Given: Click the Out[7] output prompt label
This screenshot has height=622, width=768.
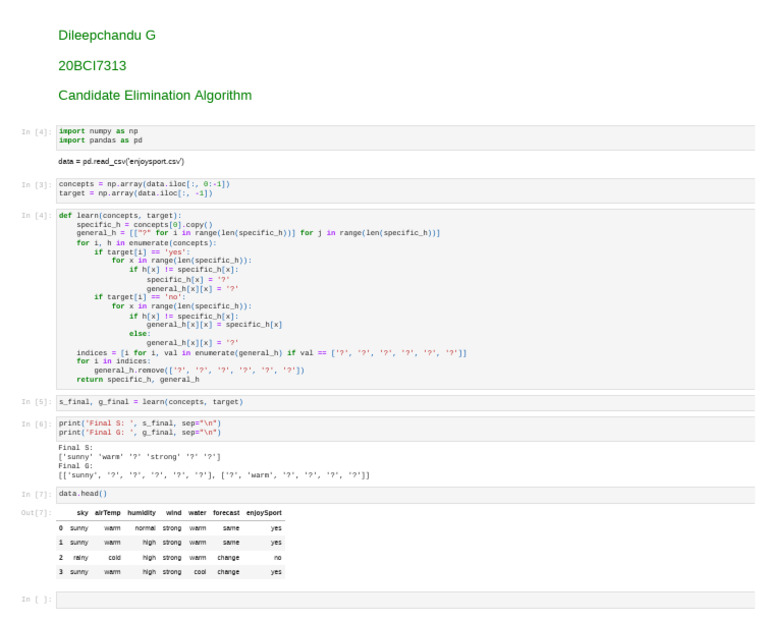Looking at the screenshot, I should click(x=36, y=513).
